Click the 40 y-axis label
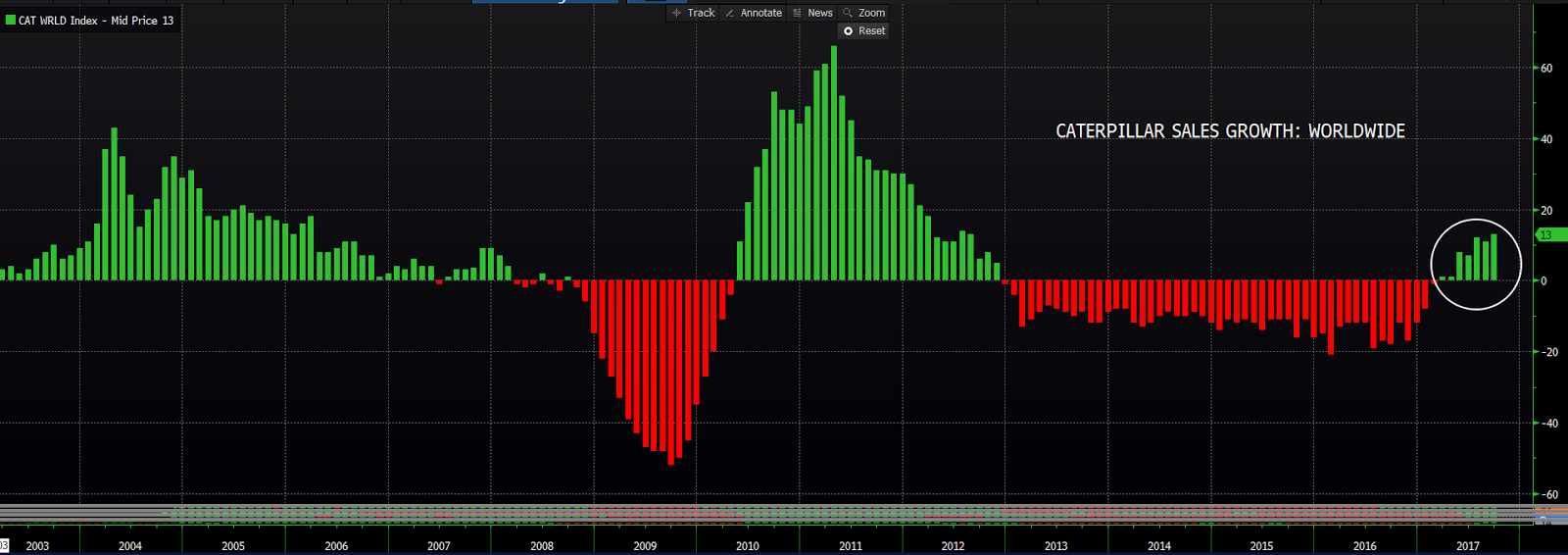 pos(1546,139)
